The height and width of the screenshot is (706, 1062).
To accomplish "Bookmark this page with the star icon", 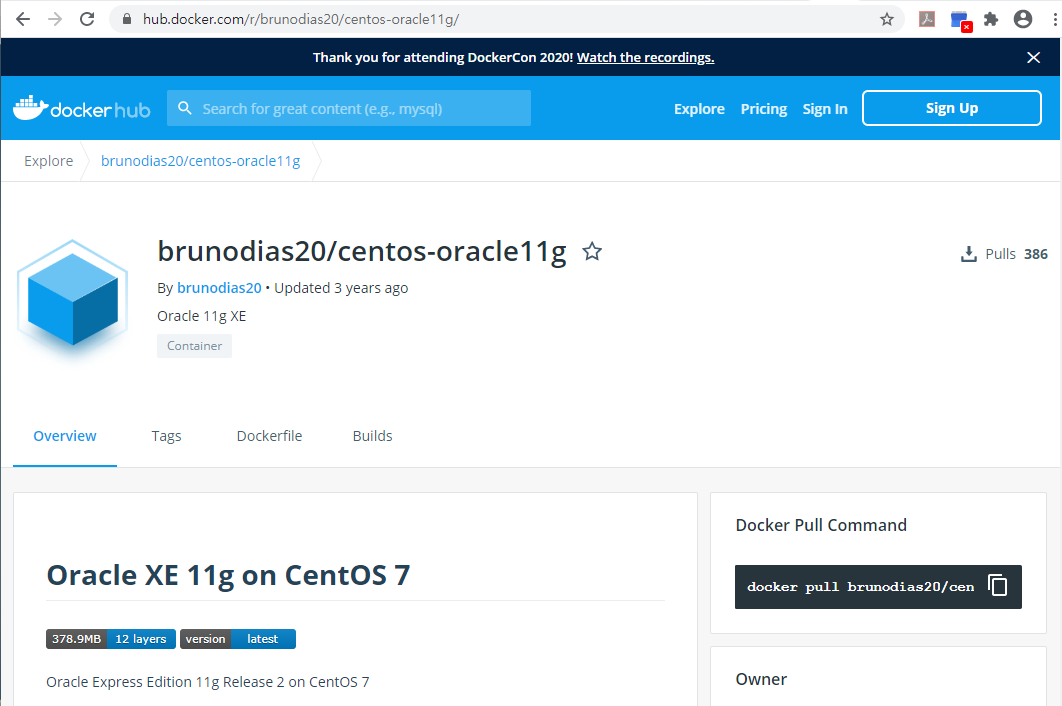I will (887, 19).
